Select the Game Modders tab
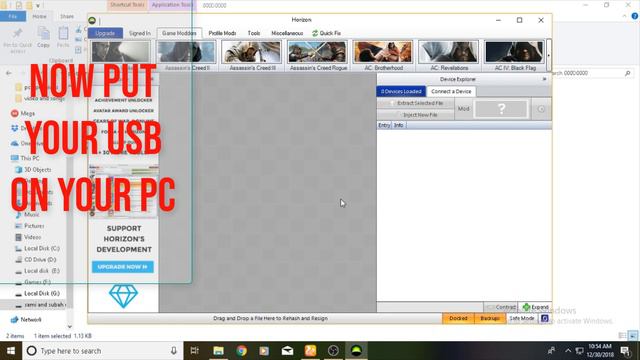 click(x=179, y=33)
